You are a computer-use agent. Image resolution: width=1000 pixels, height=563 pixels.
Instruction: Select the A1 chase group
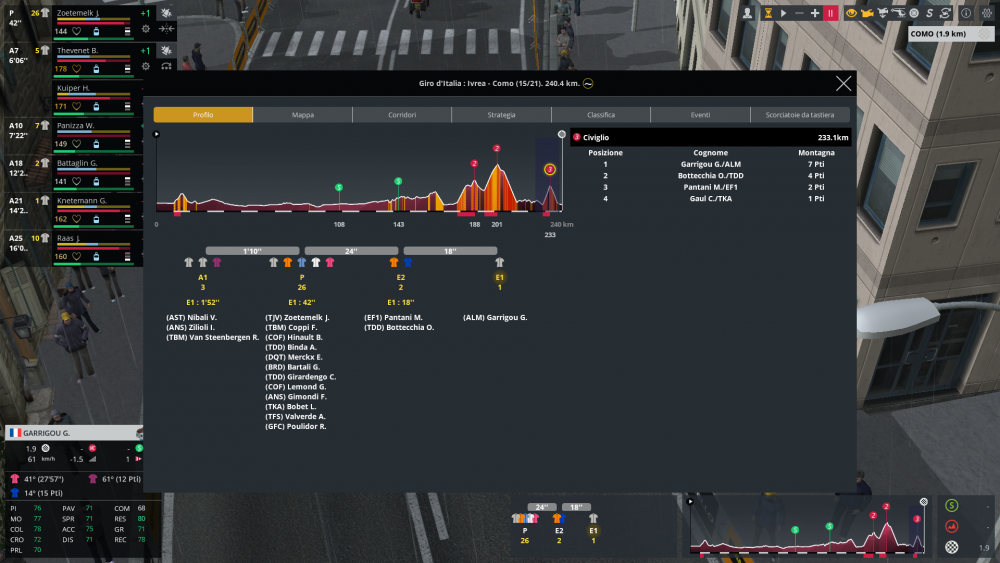coord(203,277)
